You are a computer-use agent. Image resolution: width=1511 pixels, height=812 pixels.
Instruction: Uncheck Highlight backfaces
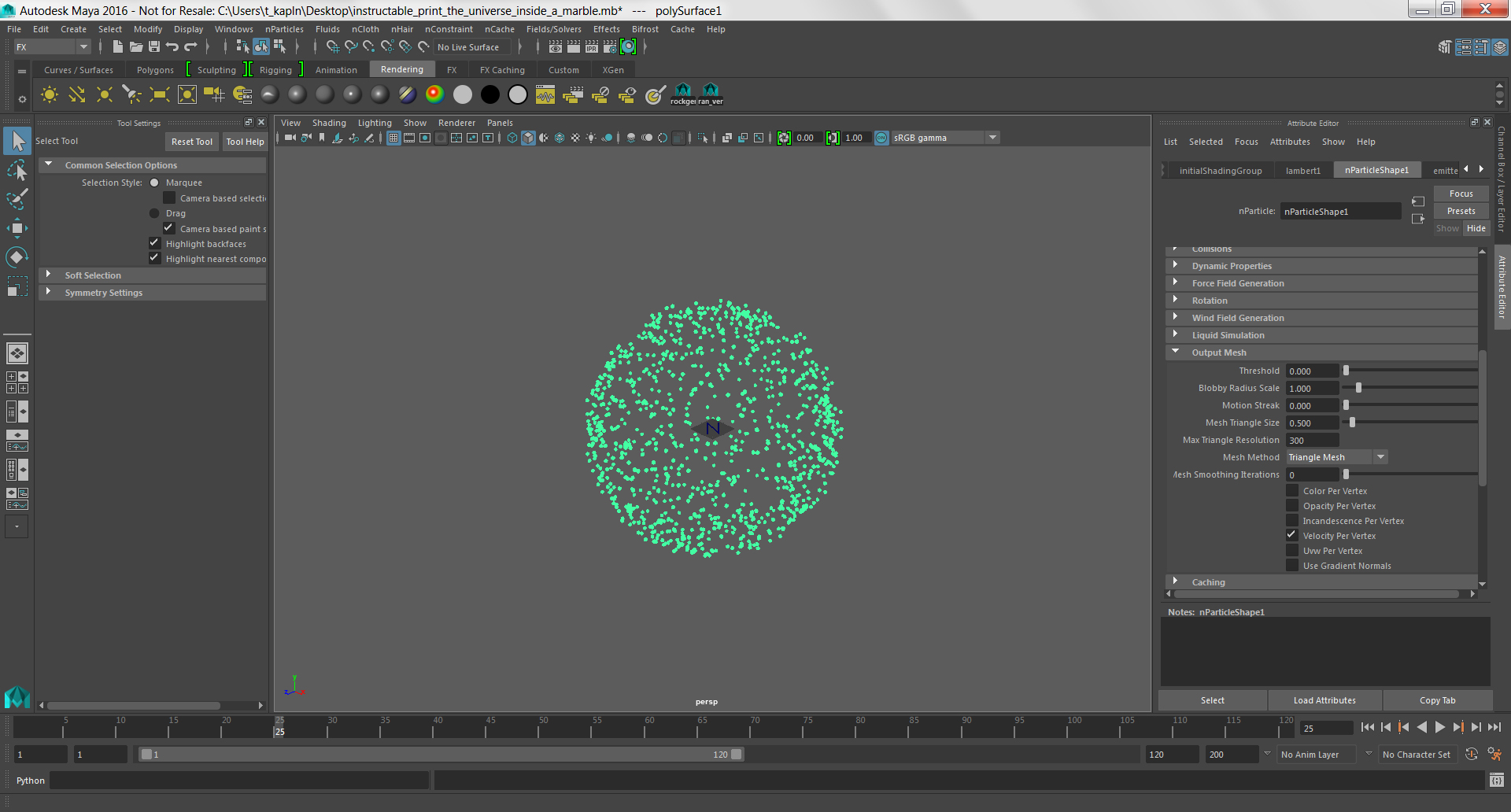(155, 243)
